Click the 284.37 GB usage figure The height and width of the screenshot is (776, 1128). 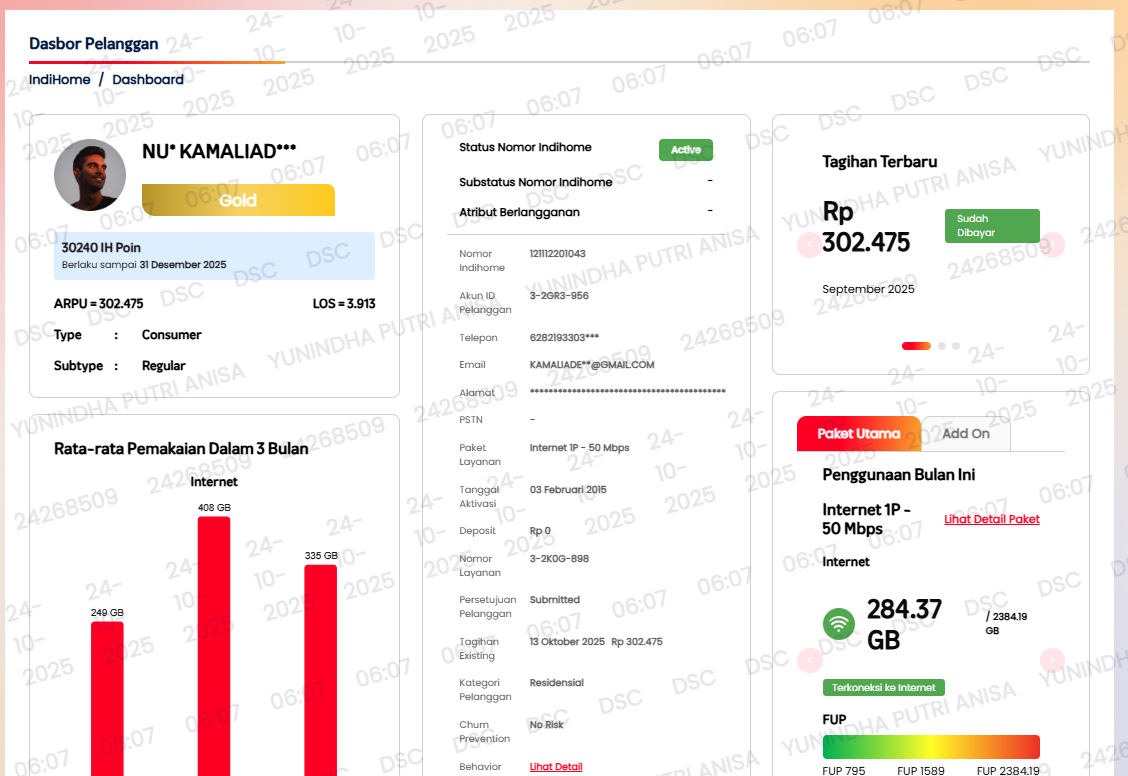pos(904,624)
